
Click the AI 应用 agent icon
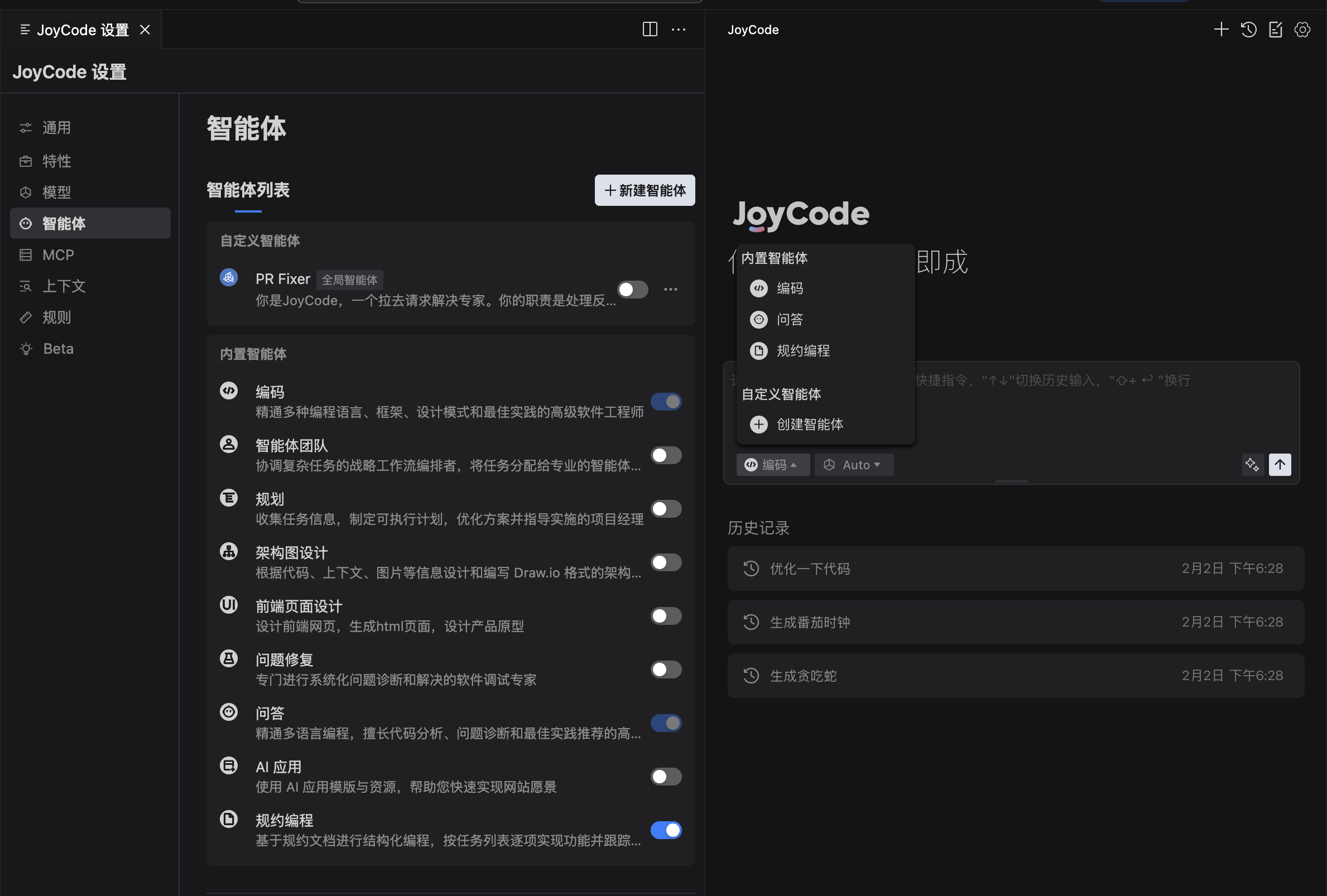point(229,765)
